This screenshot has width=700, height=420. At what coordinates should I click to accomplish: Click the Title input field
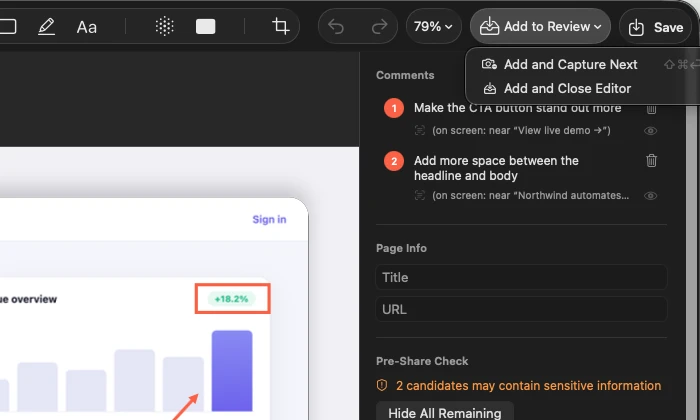521,277
